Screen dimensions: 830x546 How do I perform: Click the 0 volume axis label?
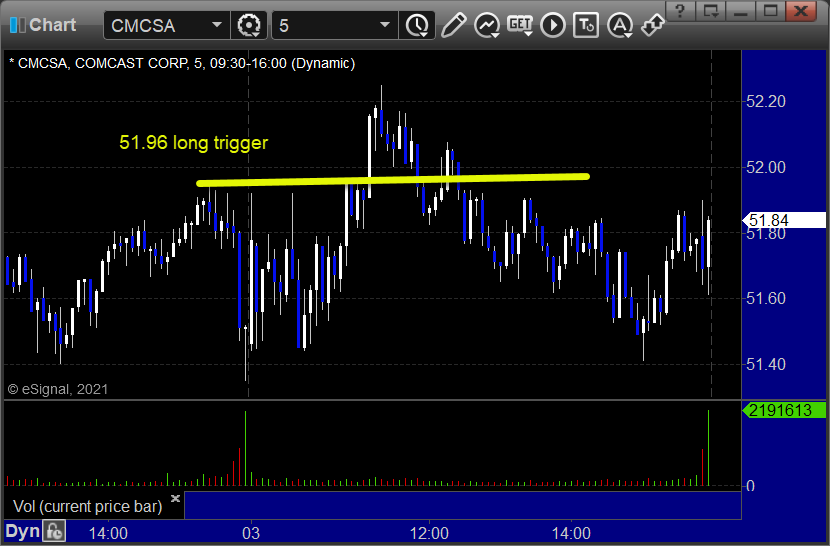coord(750,486)
